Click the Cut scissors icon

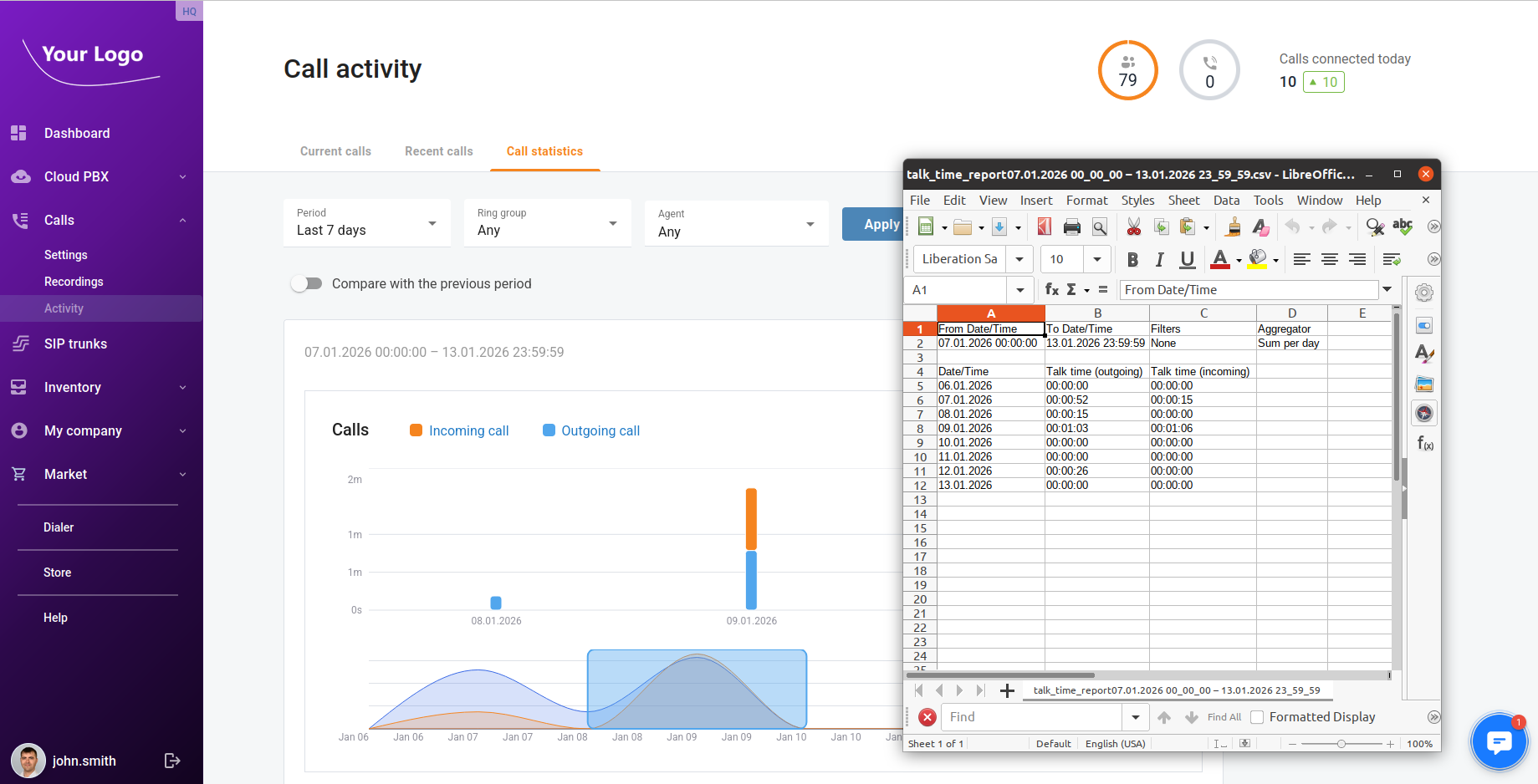[x=1133, y=227]
